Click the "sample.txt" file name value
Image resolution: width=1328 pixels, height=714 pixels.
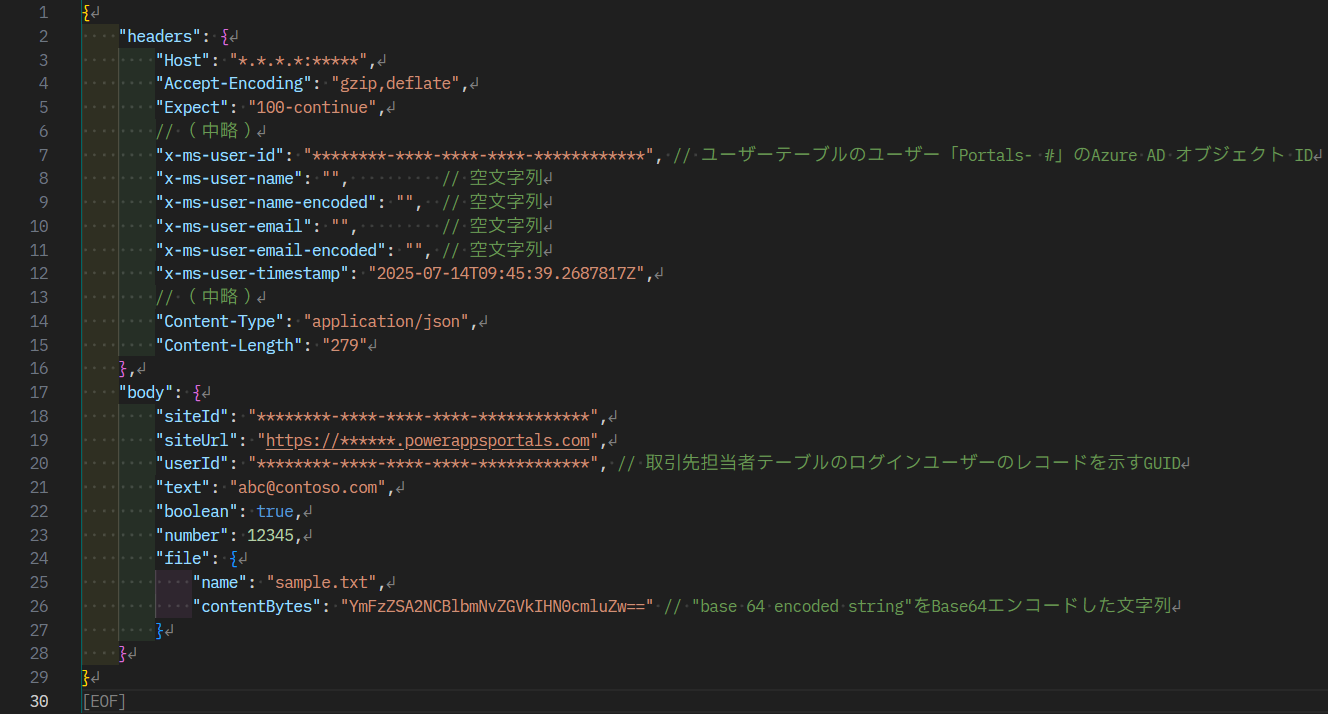321,582
